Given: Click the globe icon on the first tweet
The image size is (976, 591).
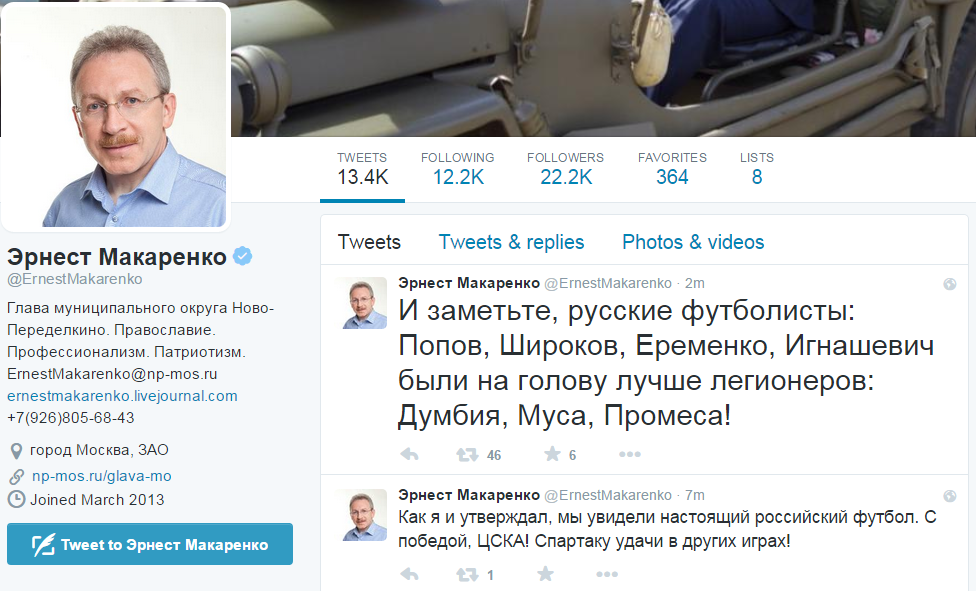Looking at the screenshot, I should pyautogui.click(x=950, y=284).
